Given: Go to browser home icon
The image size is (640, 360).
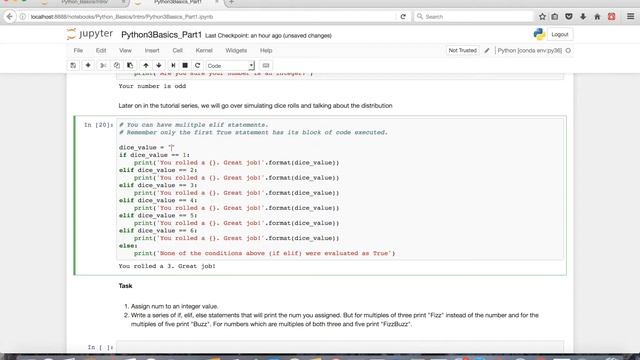Looking at the screenshot, I should pyautogui.click(x=597, y=17).
